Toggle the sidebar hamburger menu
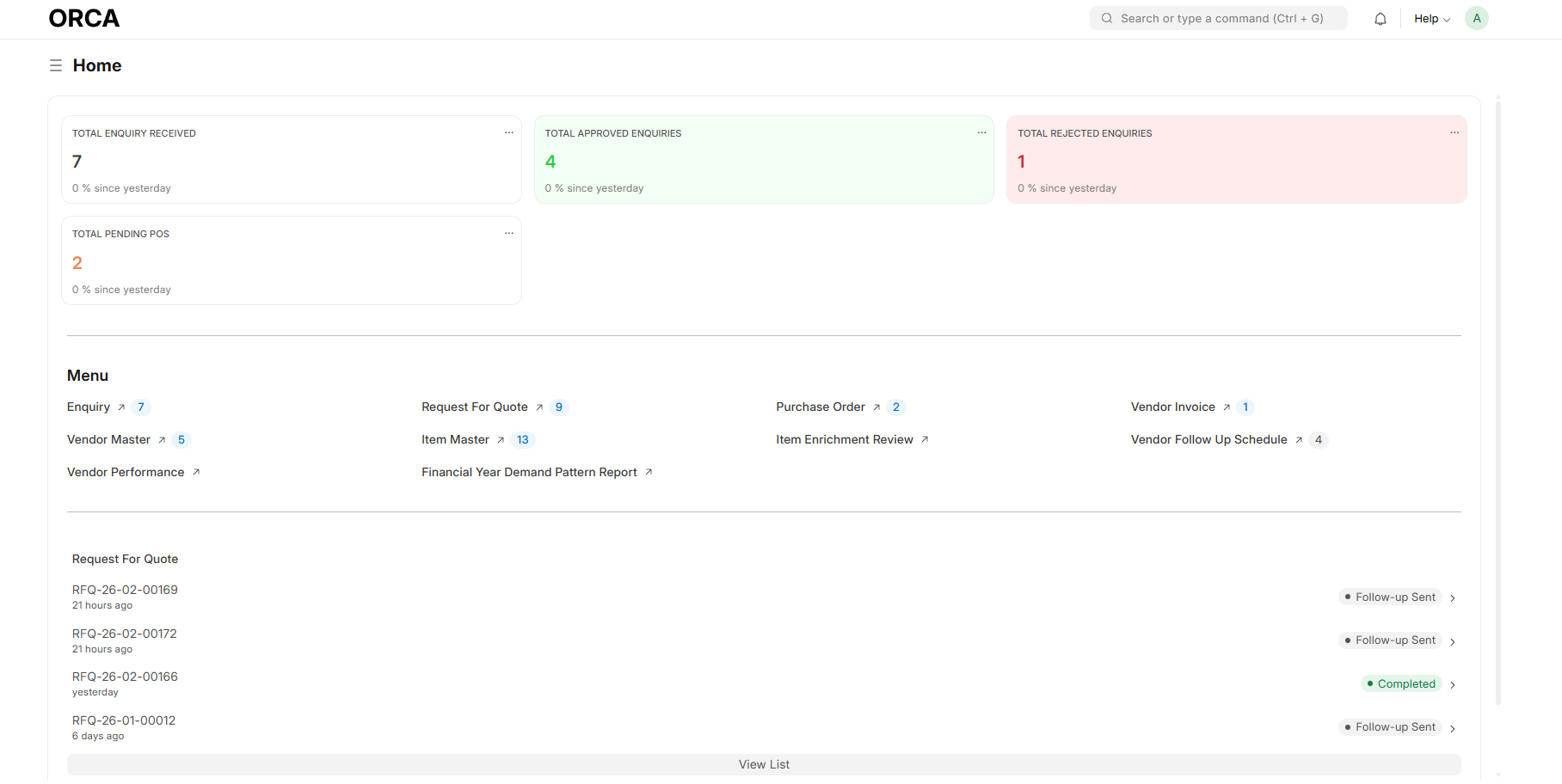The width and height of the screenshot is (1562, 784). 56,65
